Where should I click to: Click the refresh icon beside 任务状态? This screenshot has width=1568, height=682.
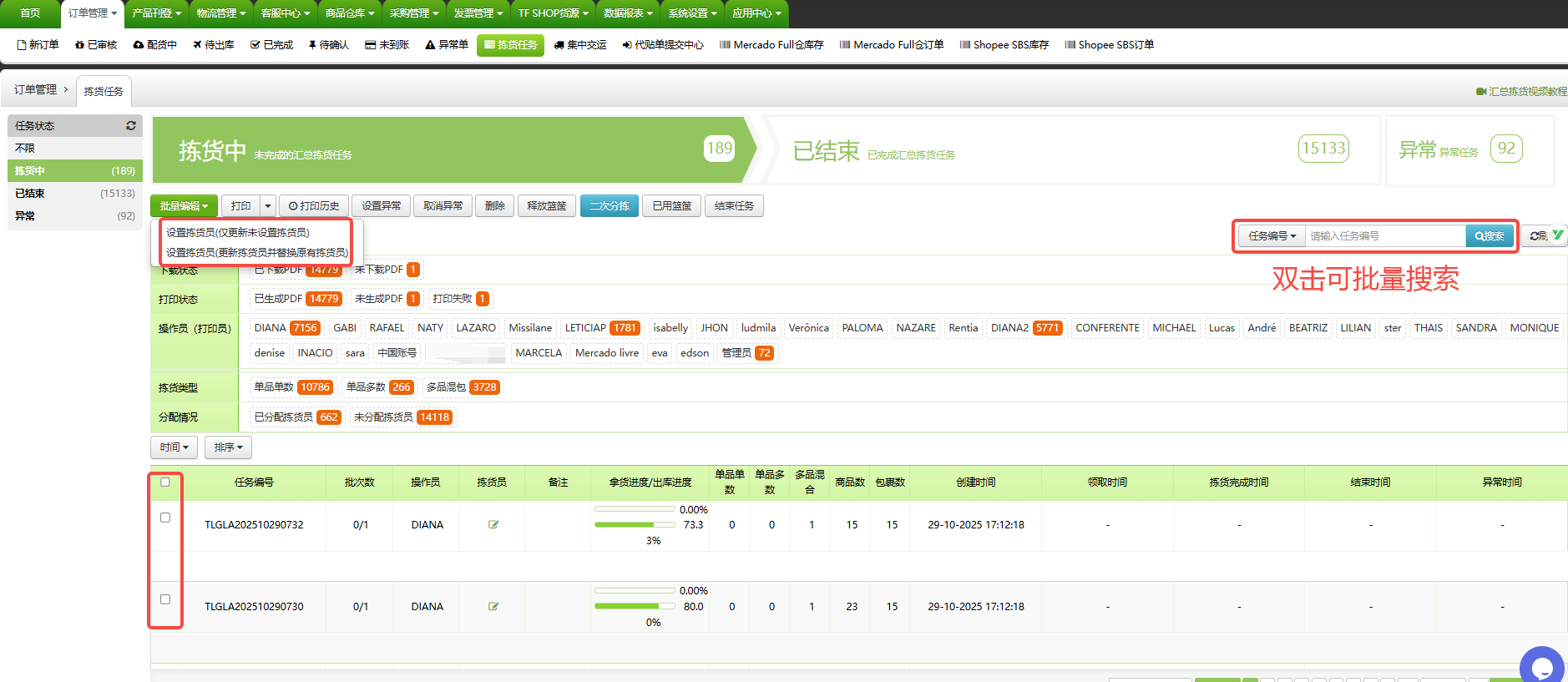coord(131,125)
